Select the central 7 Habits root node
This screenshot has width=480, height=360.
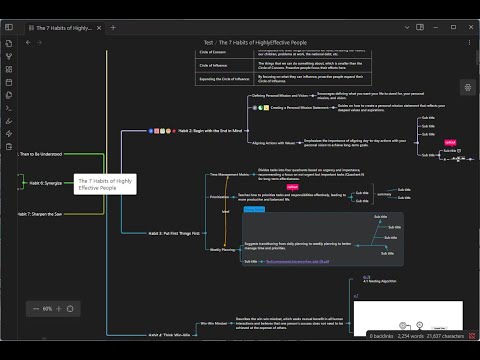coord(105,184)
